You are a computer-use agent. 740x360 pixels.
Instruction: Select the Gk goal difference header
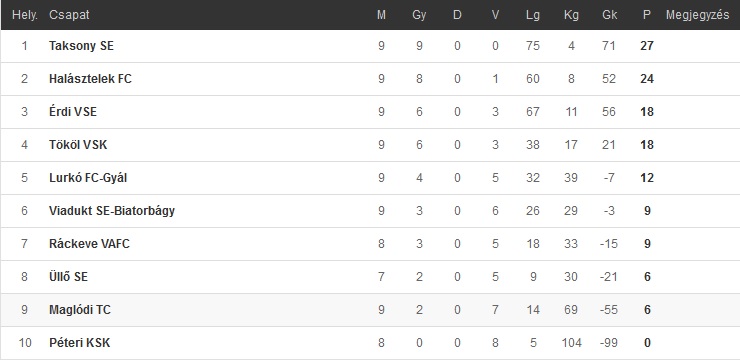point(610,15)
